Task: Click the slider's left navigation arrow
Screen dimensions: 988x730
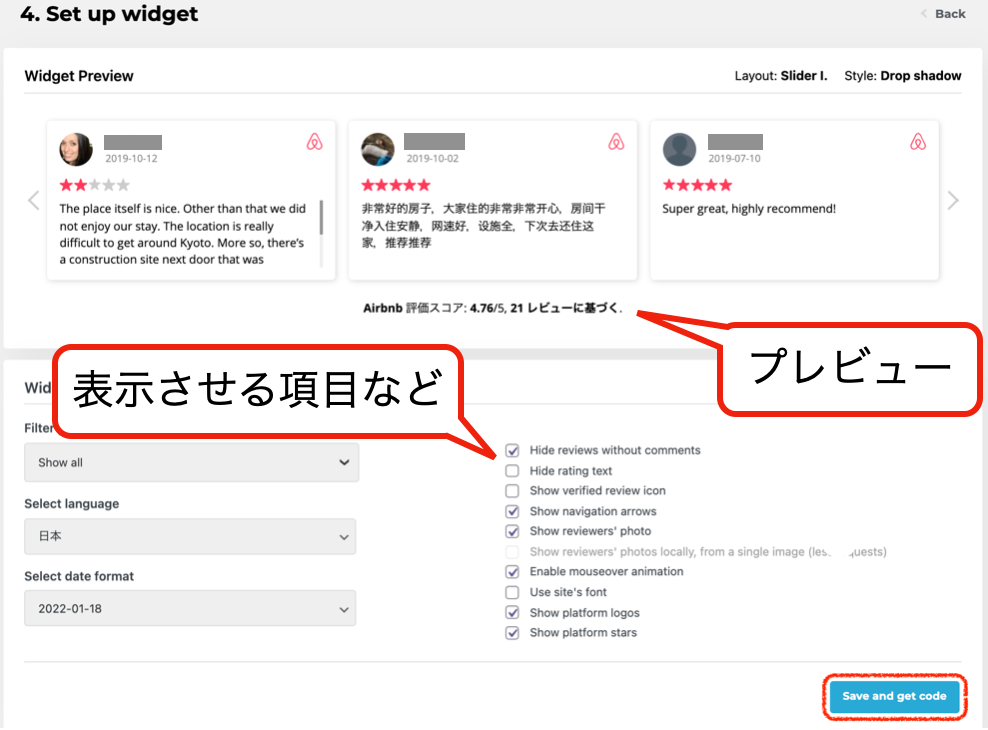Action: 34,200
